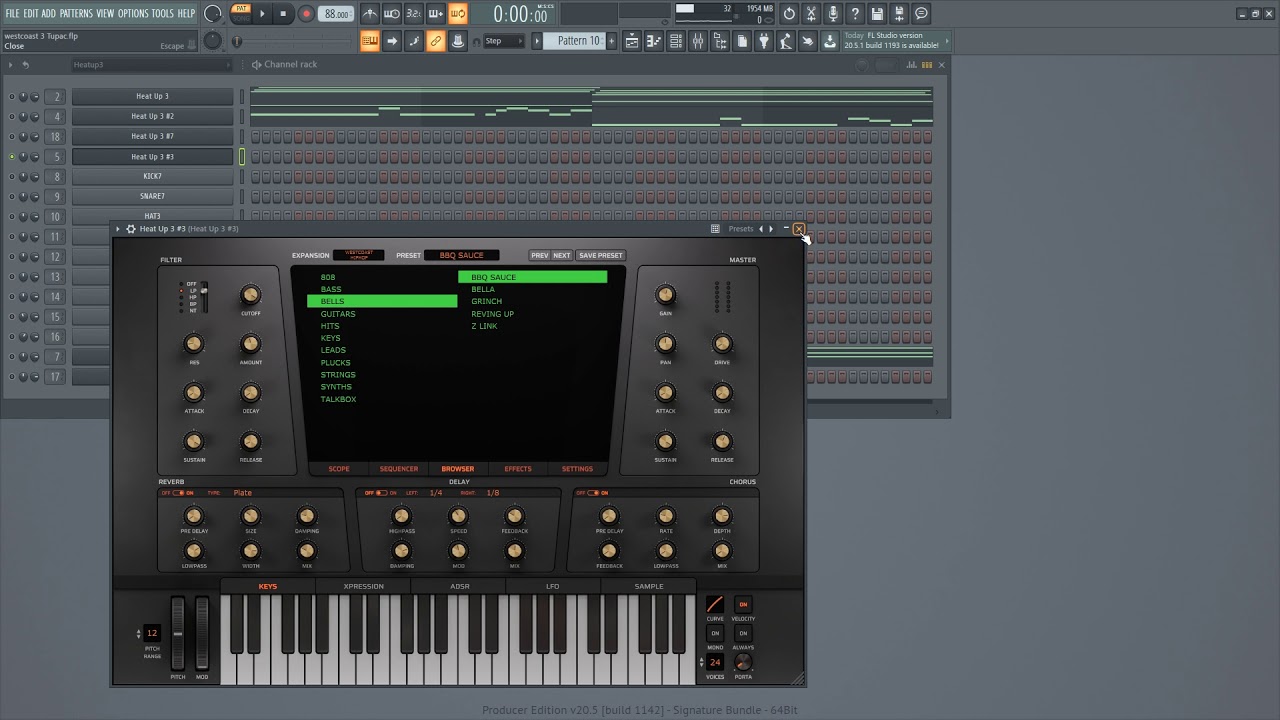The width and height of the screenshot is (1280, 720).
Task: Toggle blend recording (overdub) icon
Action: coord(436,14)
